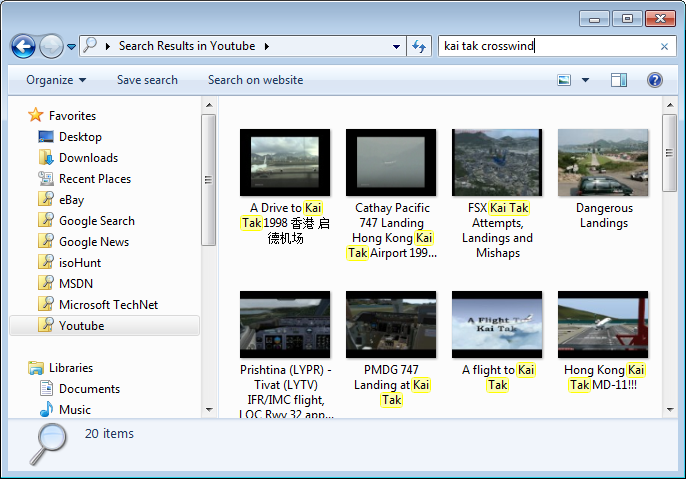The width and height of the screenshot is (686, 479).
Task: Open the Organize menu
Action: (56, 80)
